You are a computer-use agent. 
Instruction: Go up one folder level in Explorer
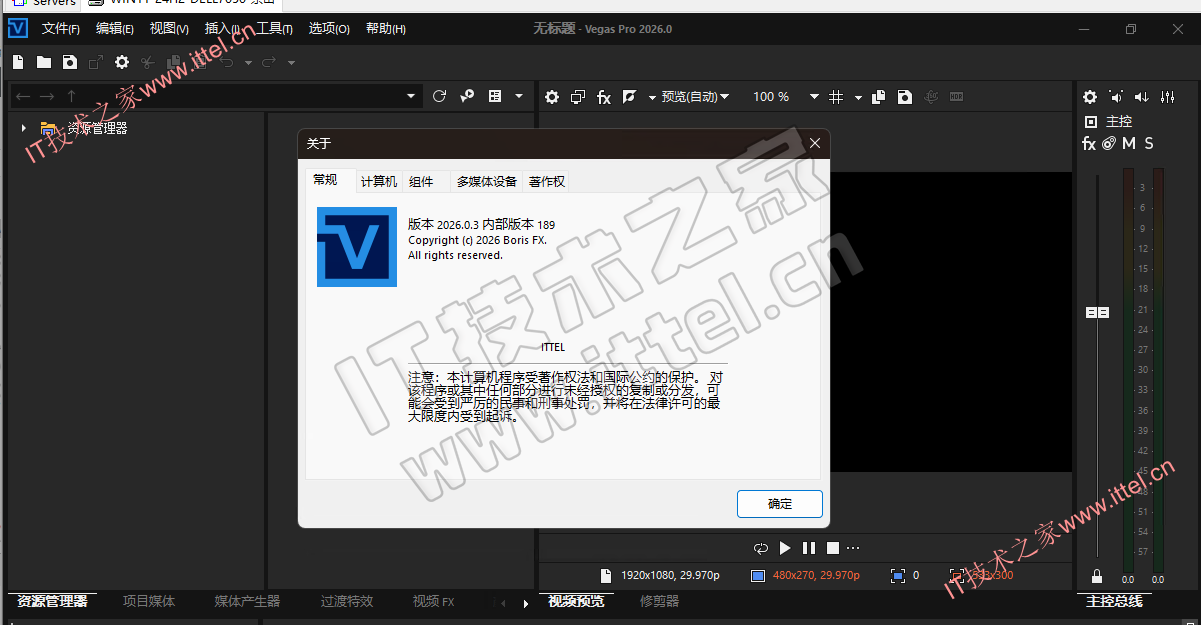pyautogui.click(x=71, y=96)
